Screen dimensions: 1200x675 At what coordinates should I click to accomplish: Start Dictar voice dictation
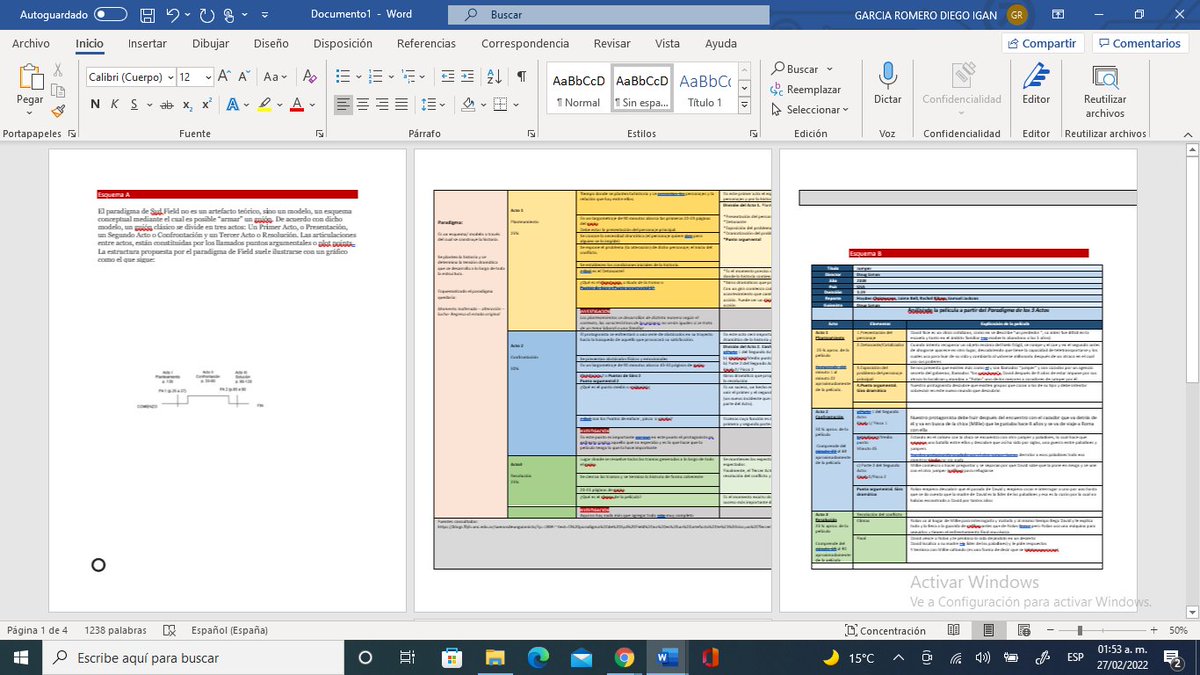click(887, 84)
